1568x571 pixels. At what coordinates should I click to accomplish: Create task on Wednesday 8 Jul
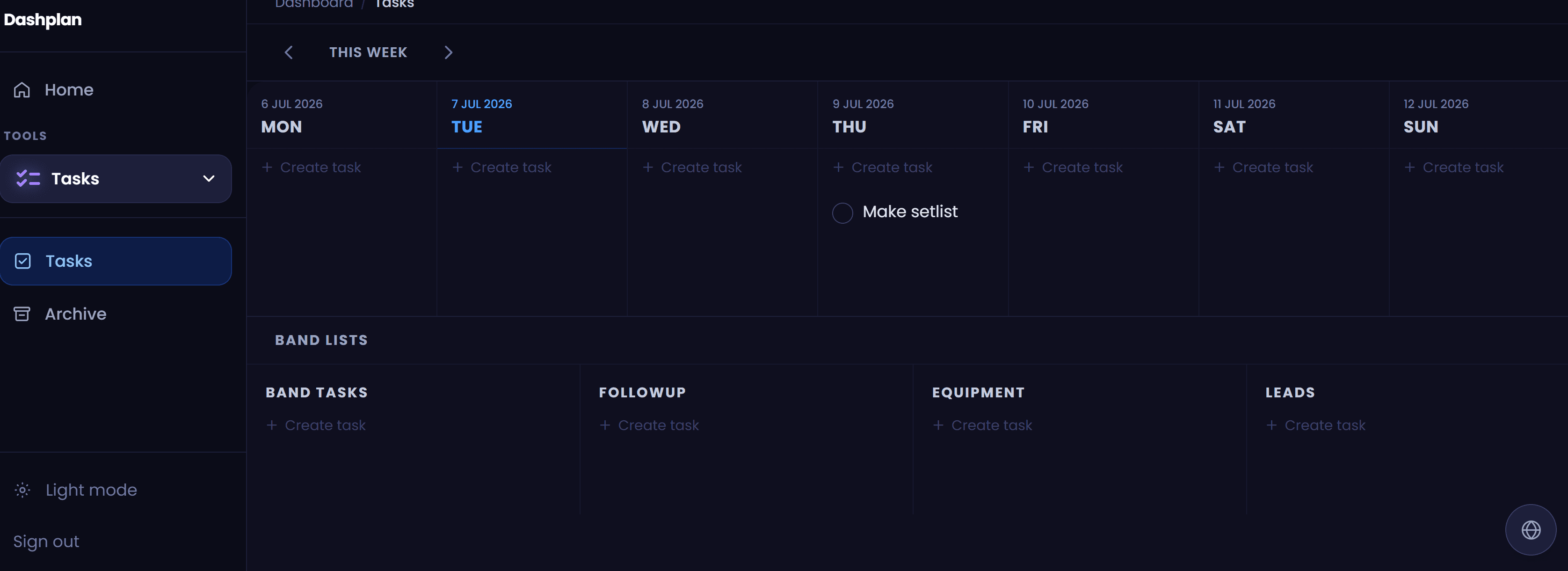(x=692, y=167)
